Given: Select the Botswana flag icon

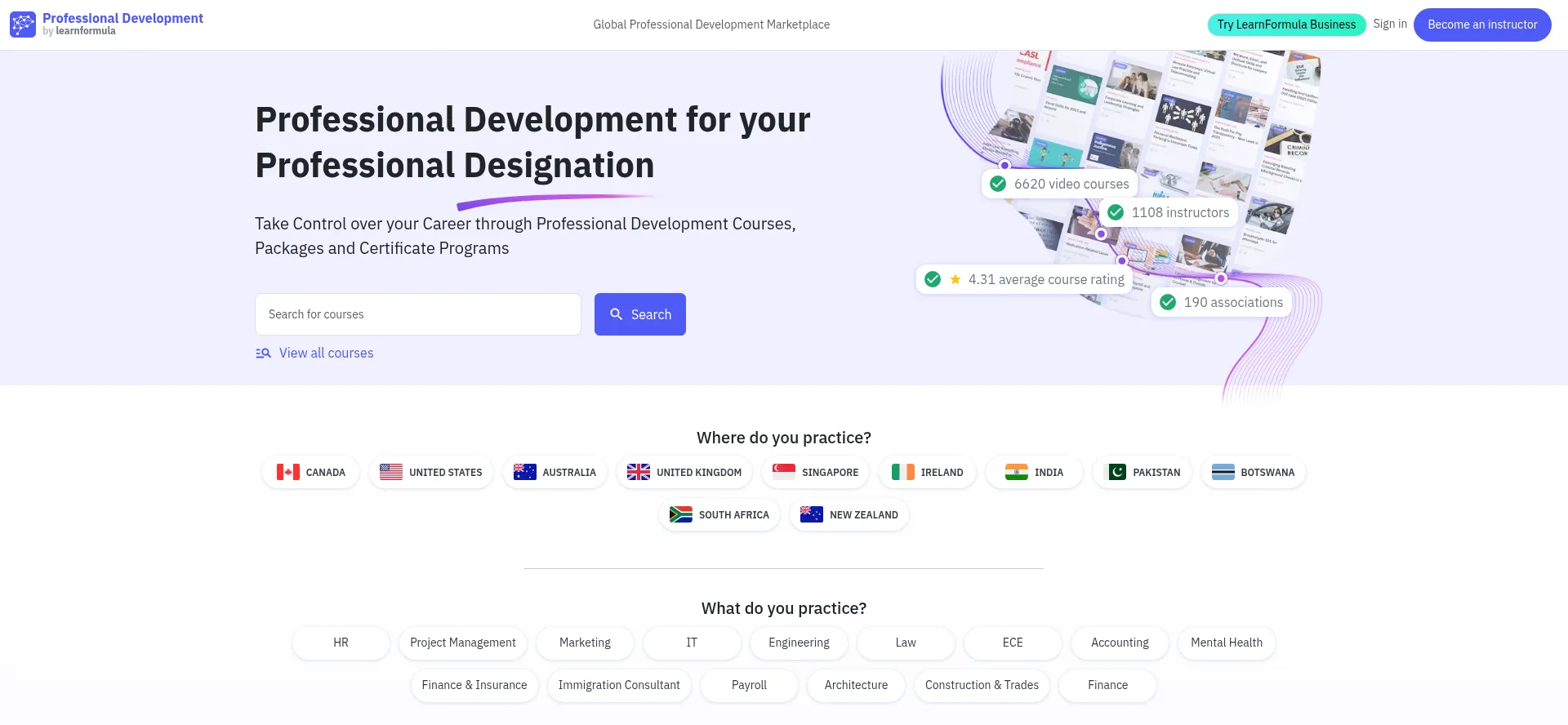Looking at the screenshot, I should coord(1223,472).
